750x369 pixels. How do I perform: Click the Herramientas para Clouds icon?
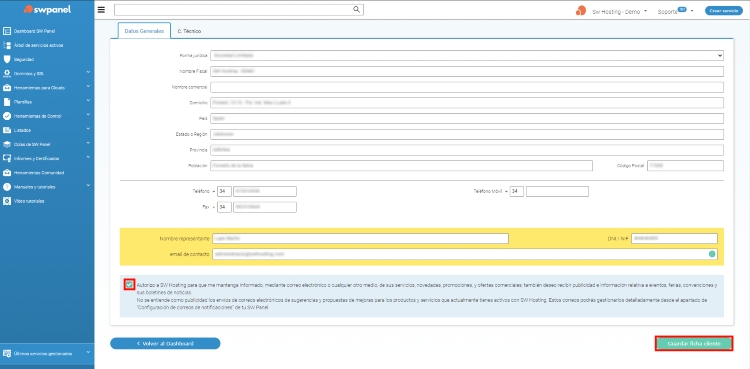click(x=7, y=88)
